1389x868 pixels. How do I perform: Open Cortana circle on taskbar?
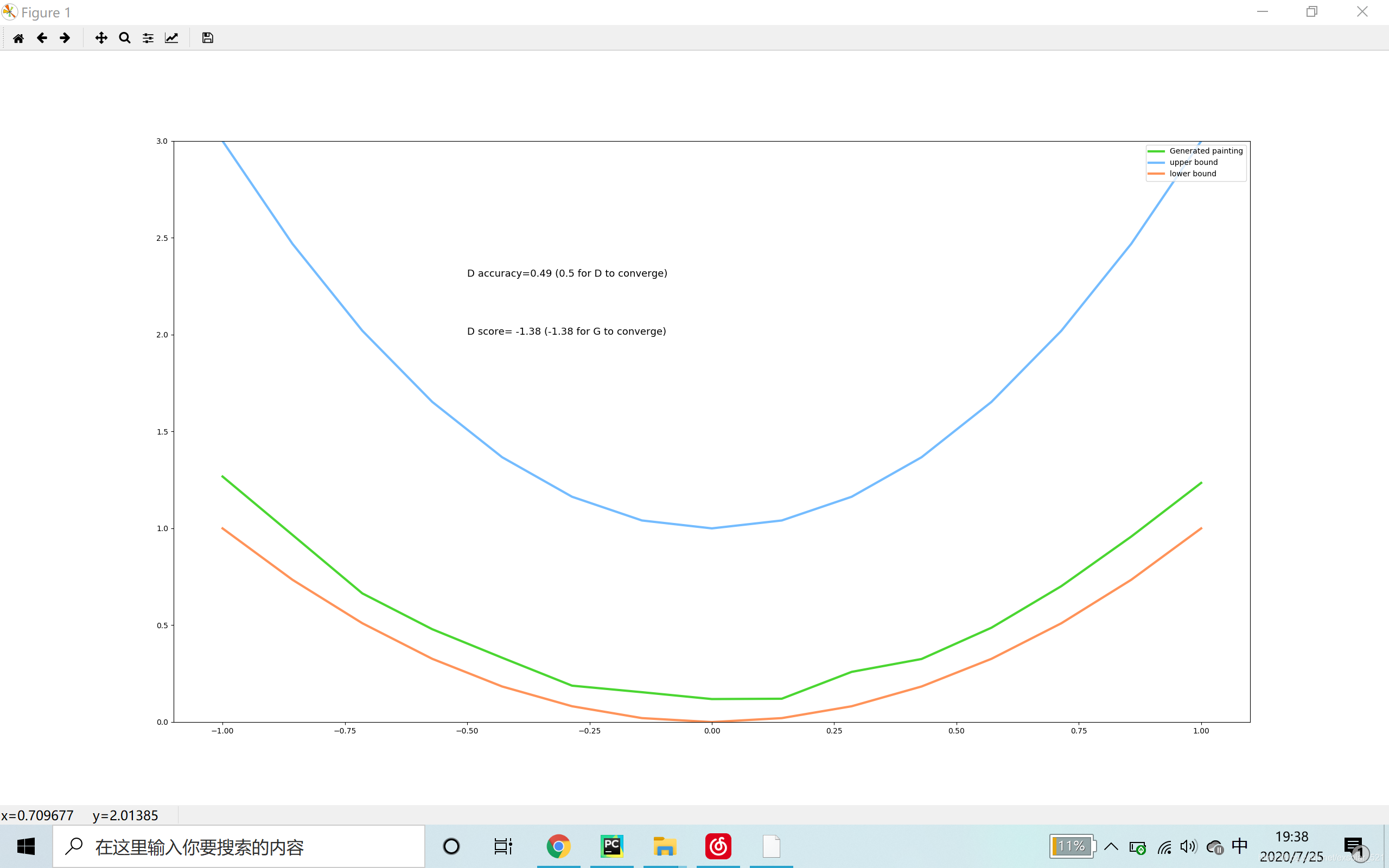451,846
